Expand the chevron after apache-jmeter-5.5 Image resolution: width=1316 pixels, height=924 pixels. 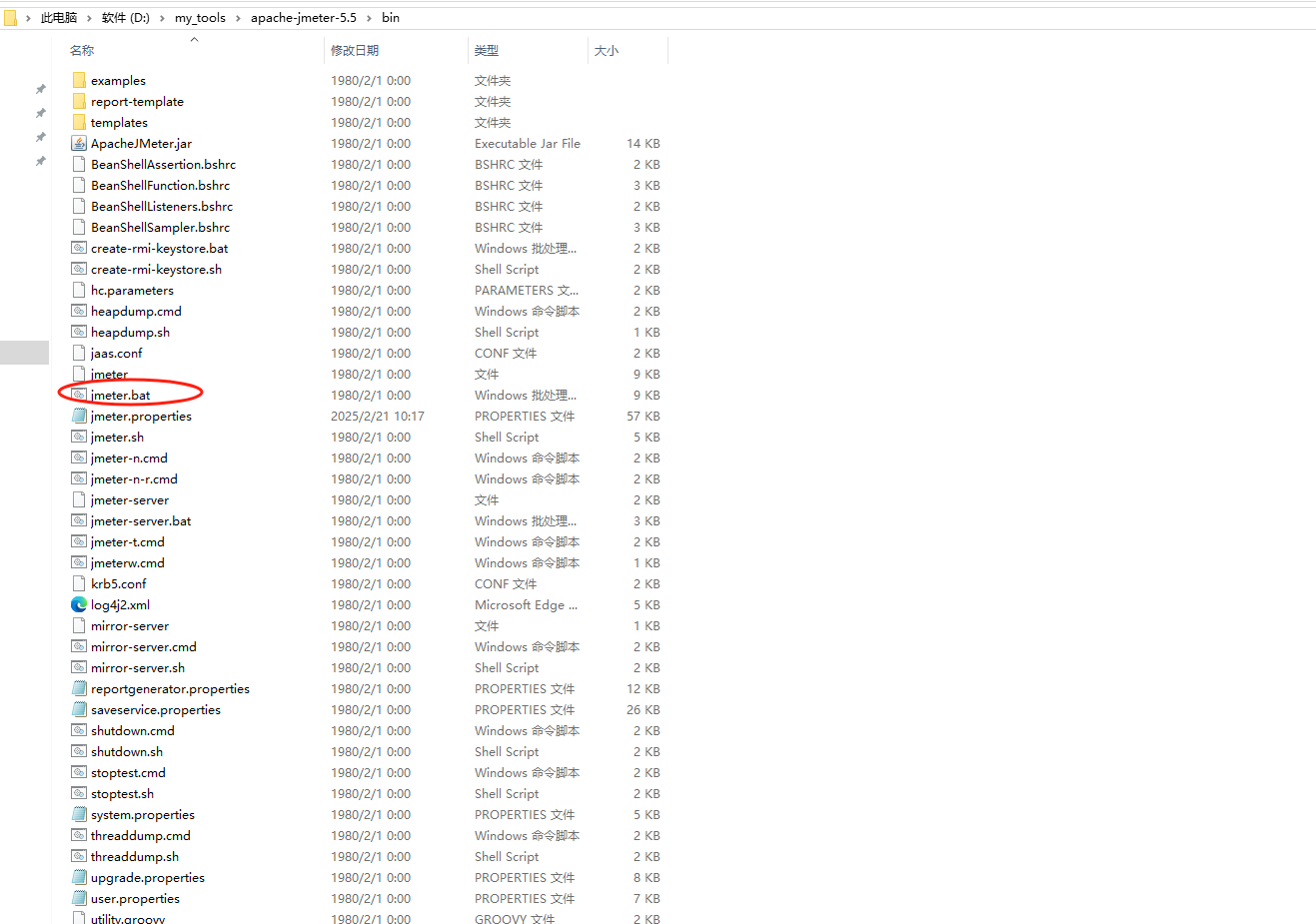coord(369,18)
